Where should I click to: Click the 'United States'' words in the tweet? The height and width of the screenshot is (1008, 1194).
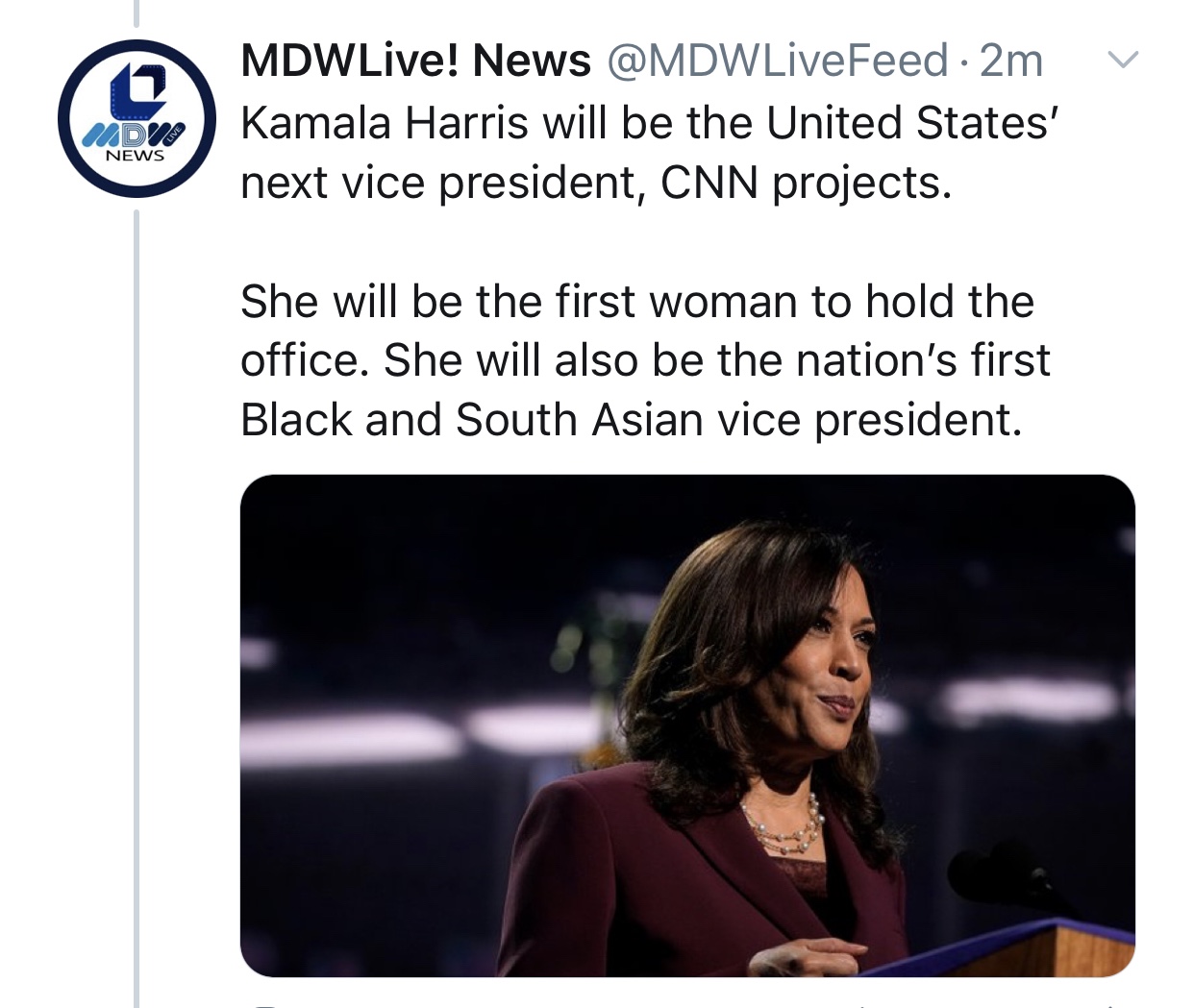[x=911, y=123]
